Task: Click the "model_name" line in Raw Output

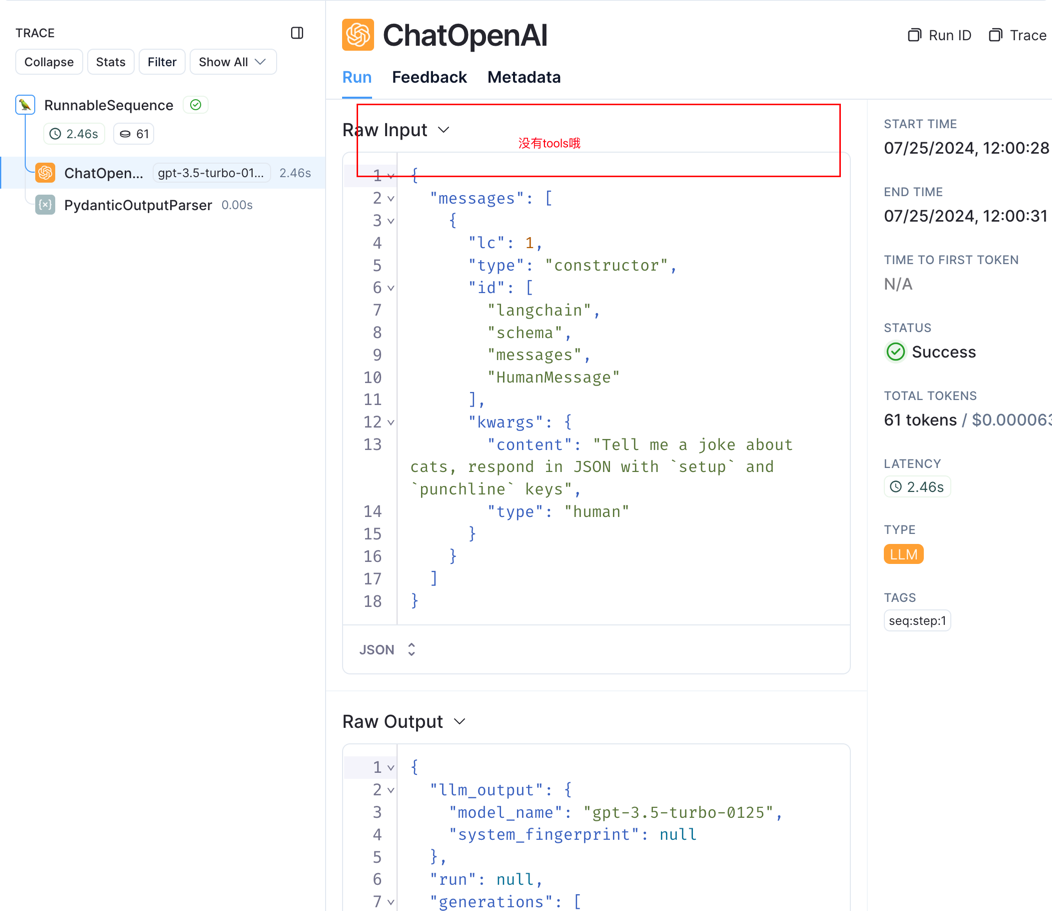Action: click(x=615, y=812)
